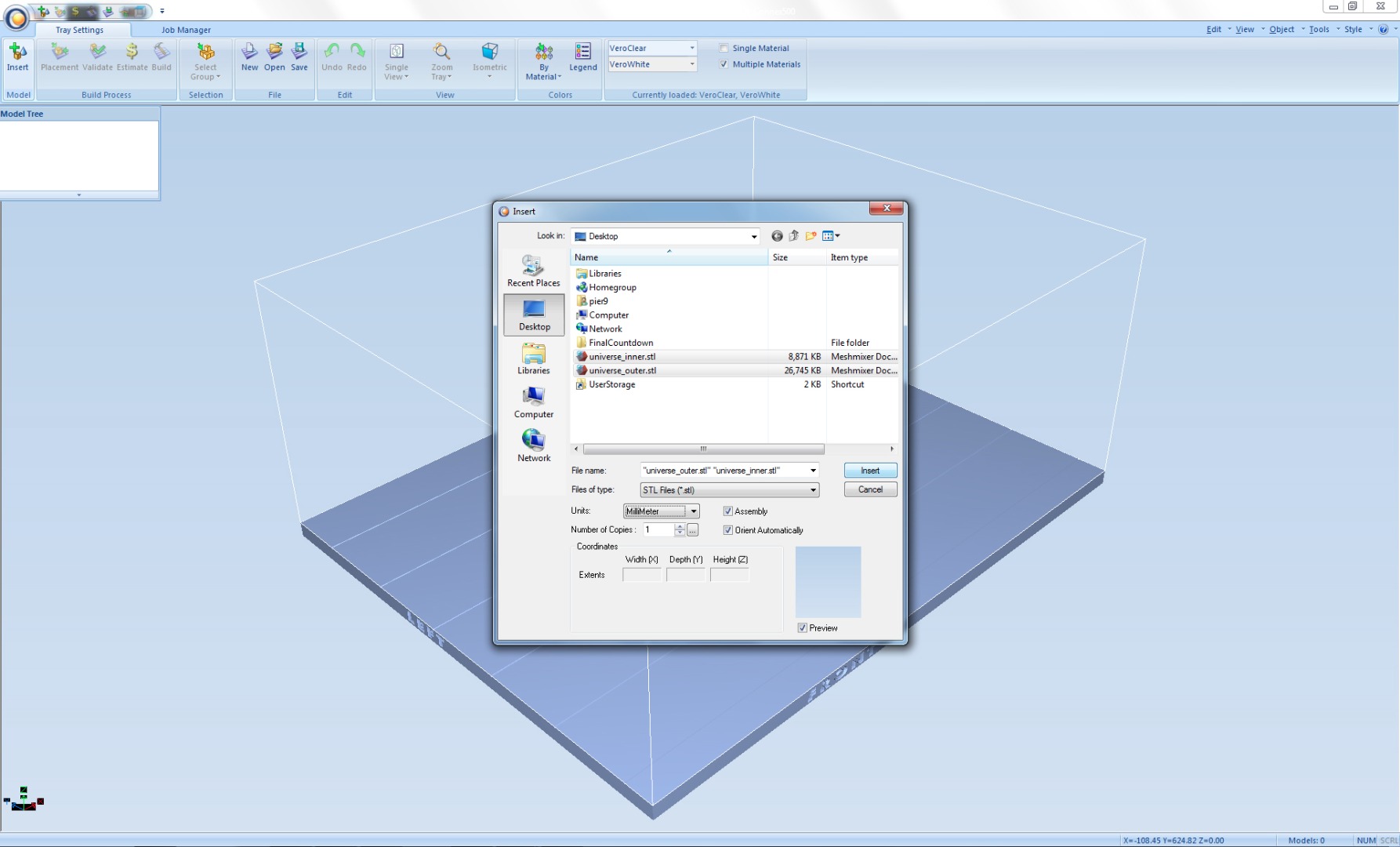Click the Undo icon
Viewport: 1400px width, 847px height.
pyautogui.click(x=332, y=57)
